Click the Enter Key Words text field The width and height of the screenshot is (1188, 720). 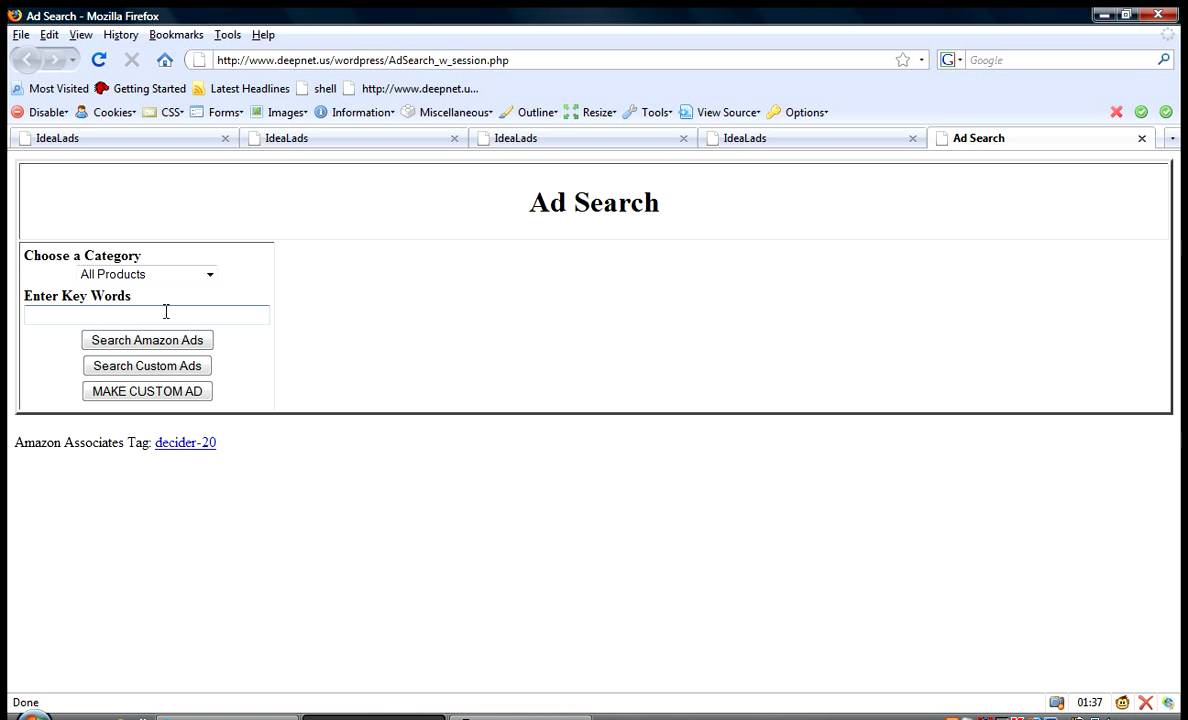pyautogui.click(x=146, y=315)
